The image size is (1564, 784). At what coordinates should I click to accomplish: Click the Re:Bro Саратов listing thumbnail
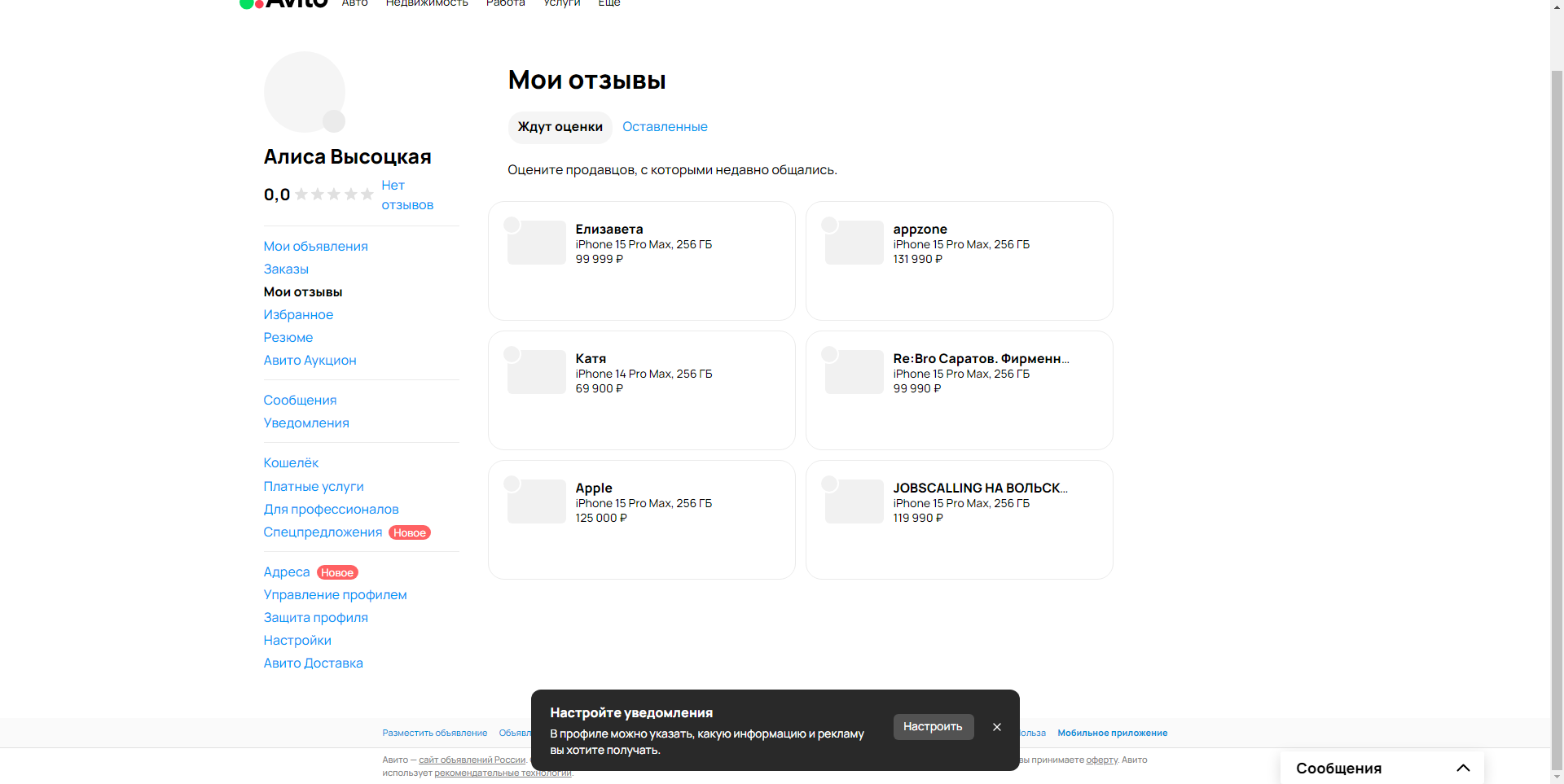(854, 372)
